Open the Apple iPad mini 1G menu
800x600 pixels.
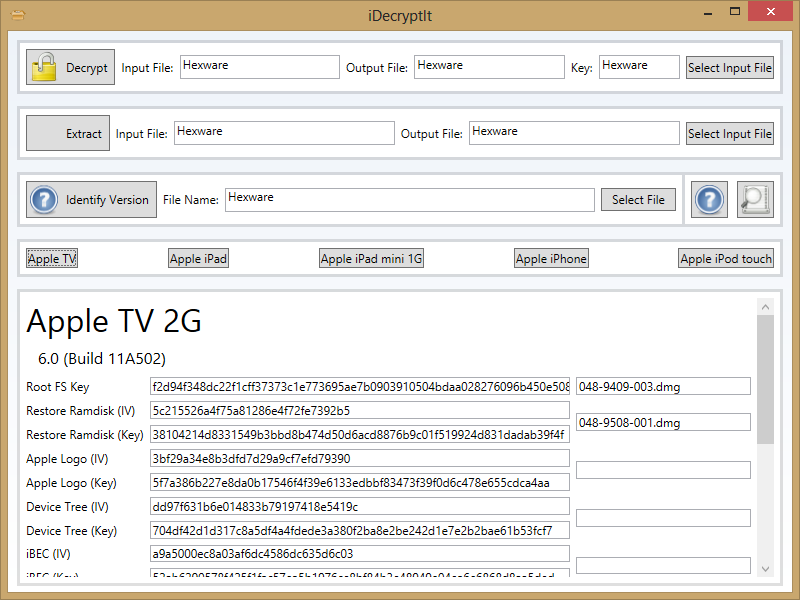click(371, 259)
